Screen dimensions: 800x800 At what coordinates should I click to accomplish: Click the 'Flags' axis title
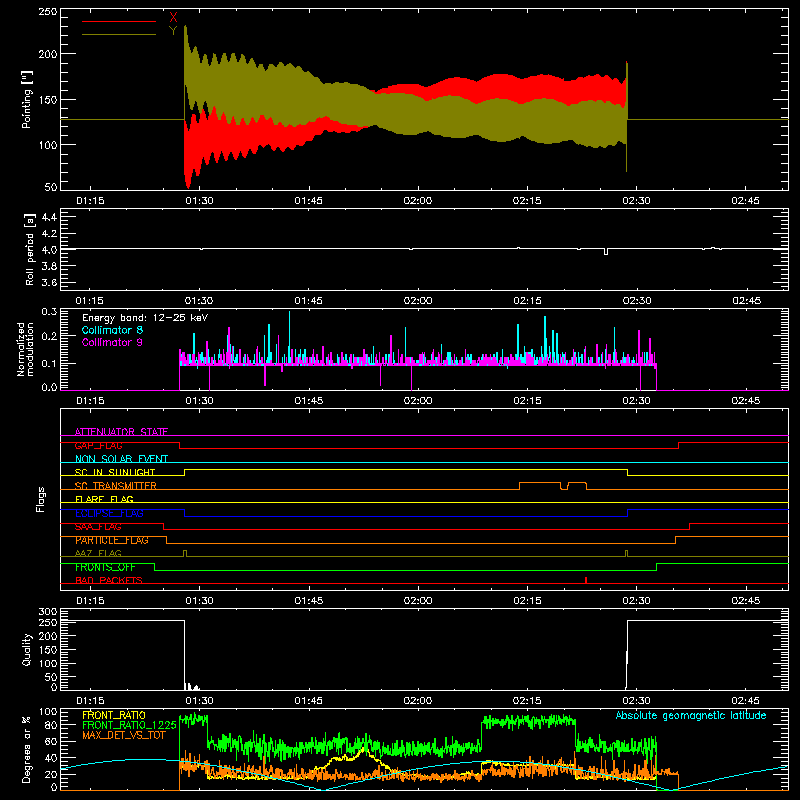click(x=40, y=499)
